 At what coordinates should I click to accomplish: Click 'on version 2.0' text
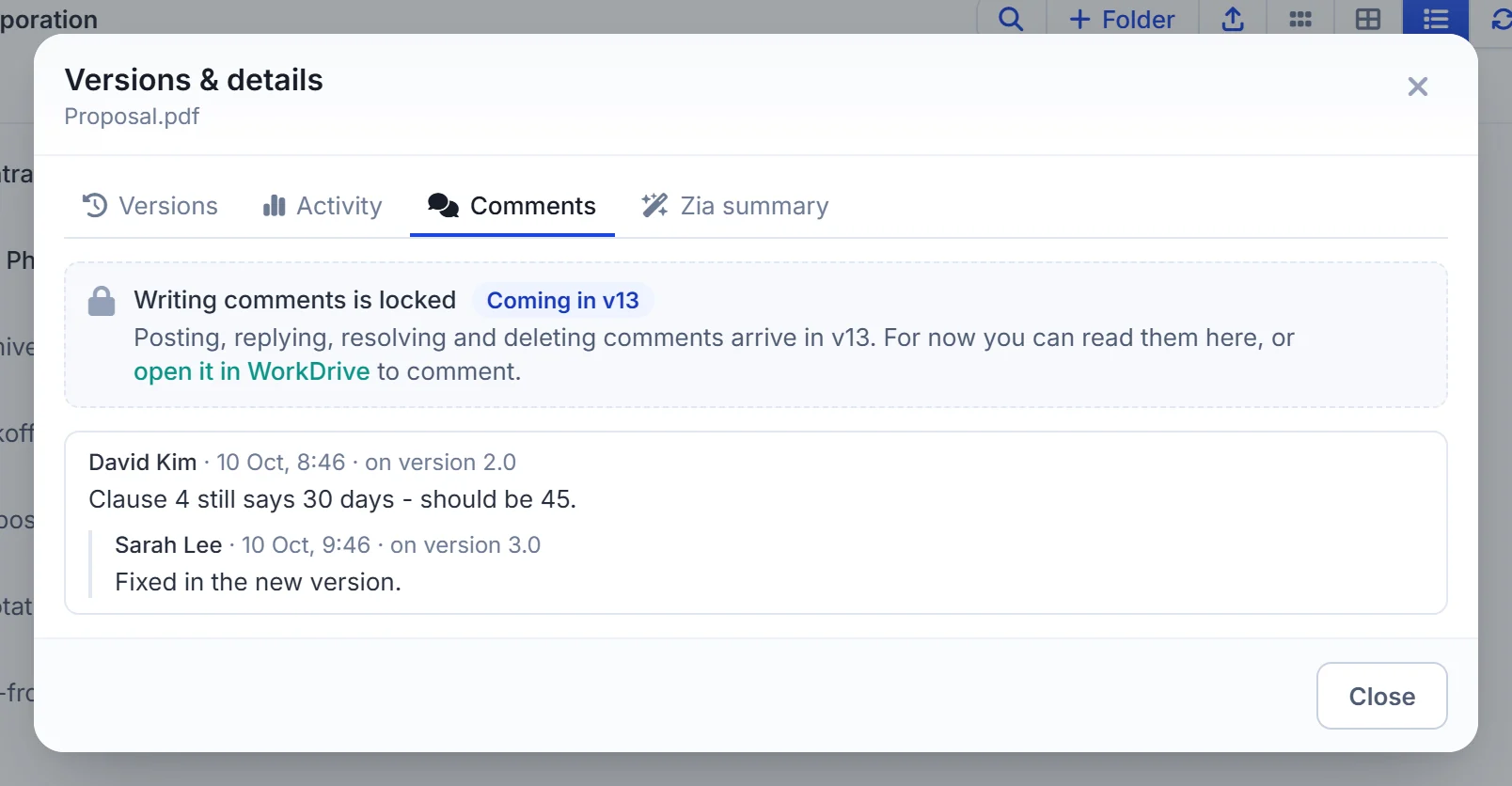(x=440, y=463)
